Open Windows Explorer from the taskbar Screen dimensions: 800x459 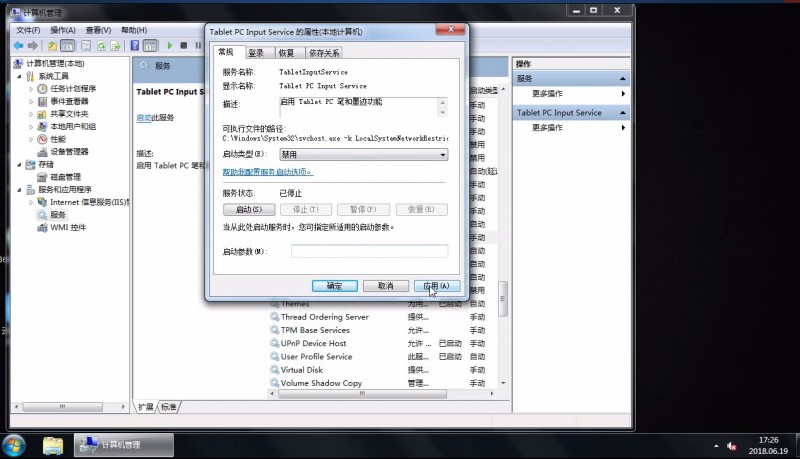point(53,446)
